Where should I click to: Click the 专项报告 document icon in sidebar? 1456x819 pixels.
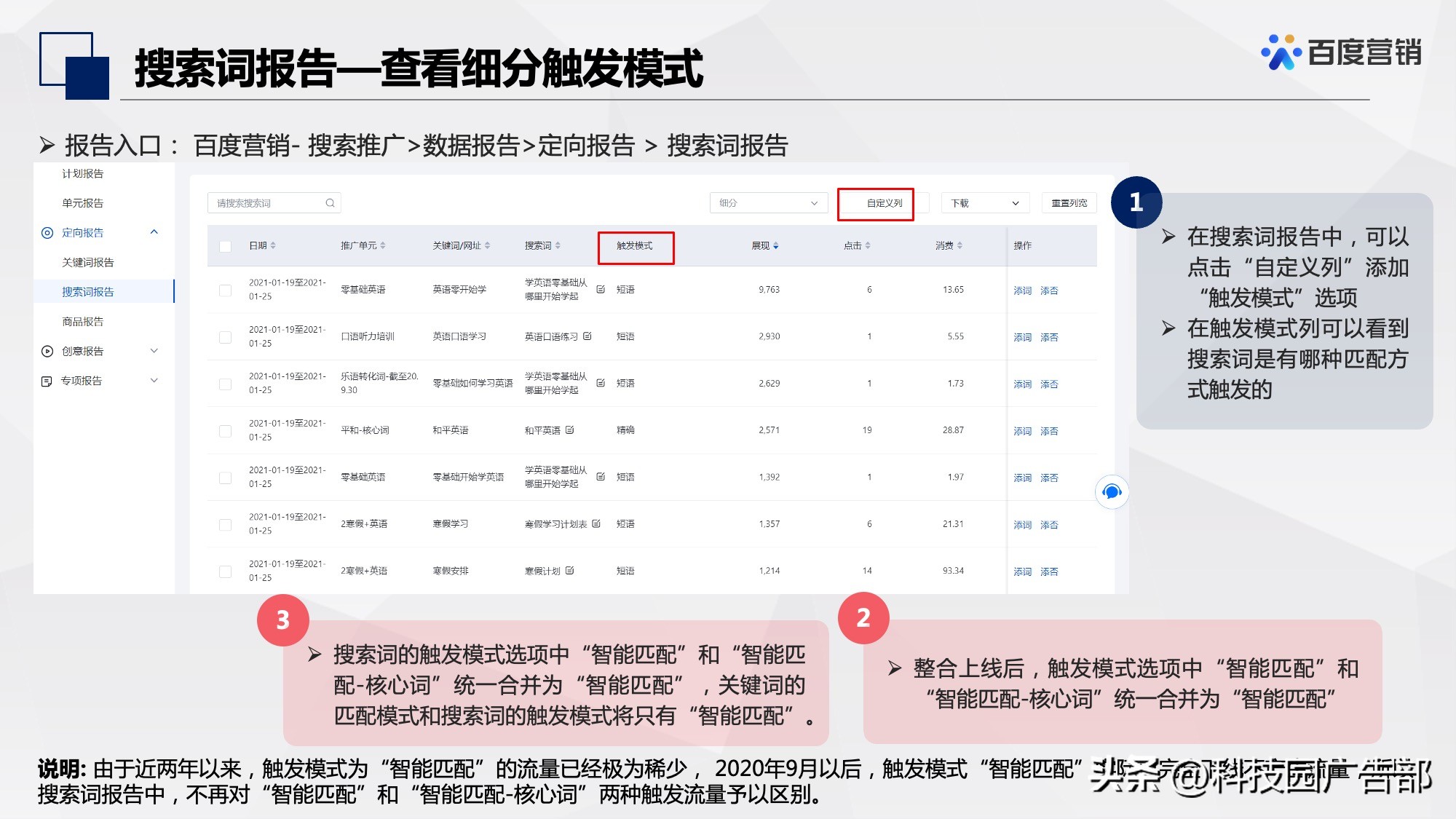coord(47,380)
